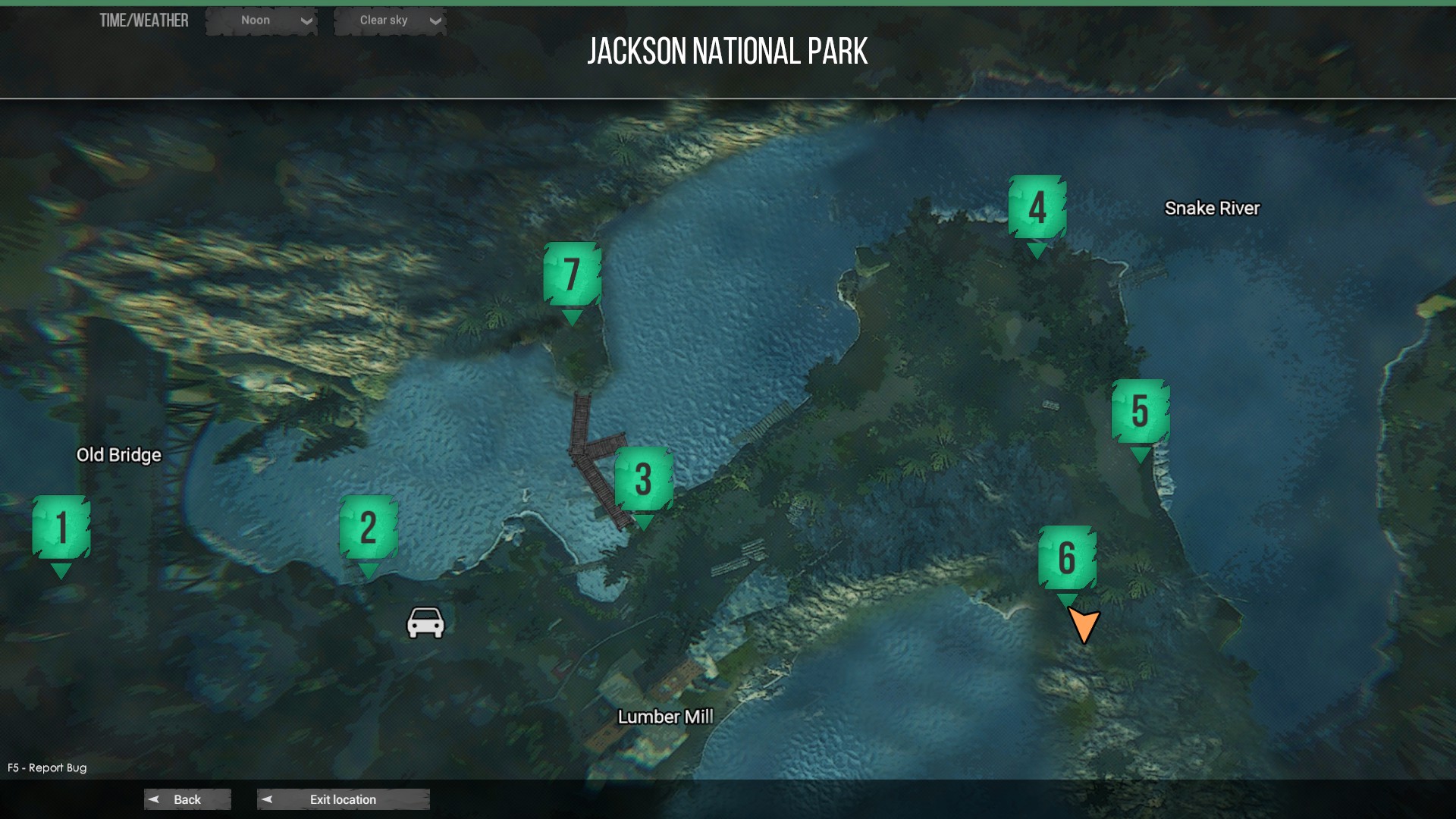Click the white car icon on the map

[x=425, y=623]
